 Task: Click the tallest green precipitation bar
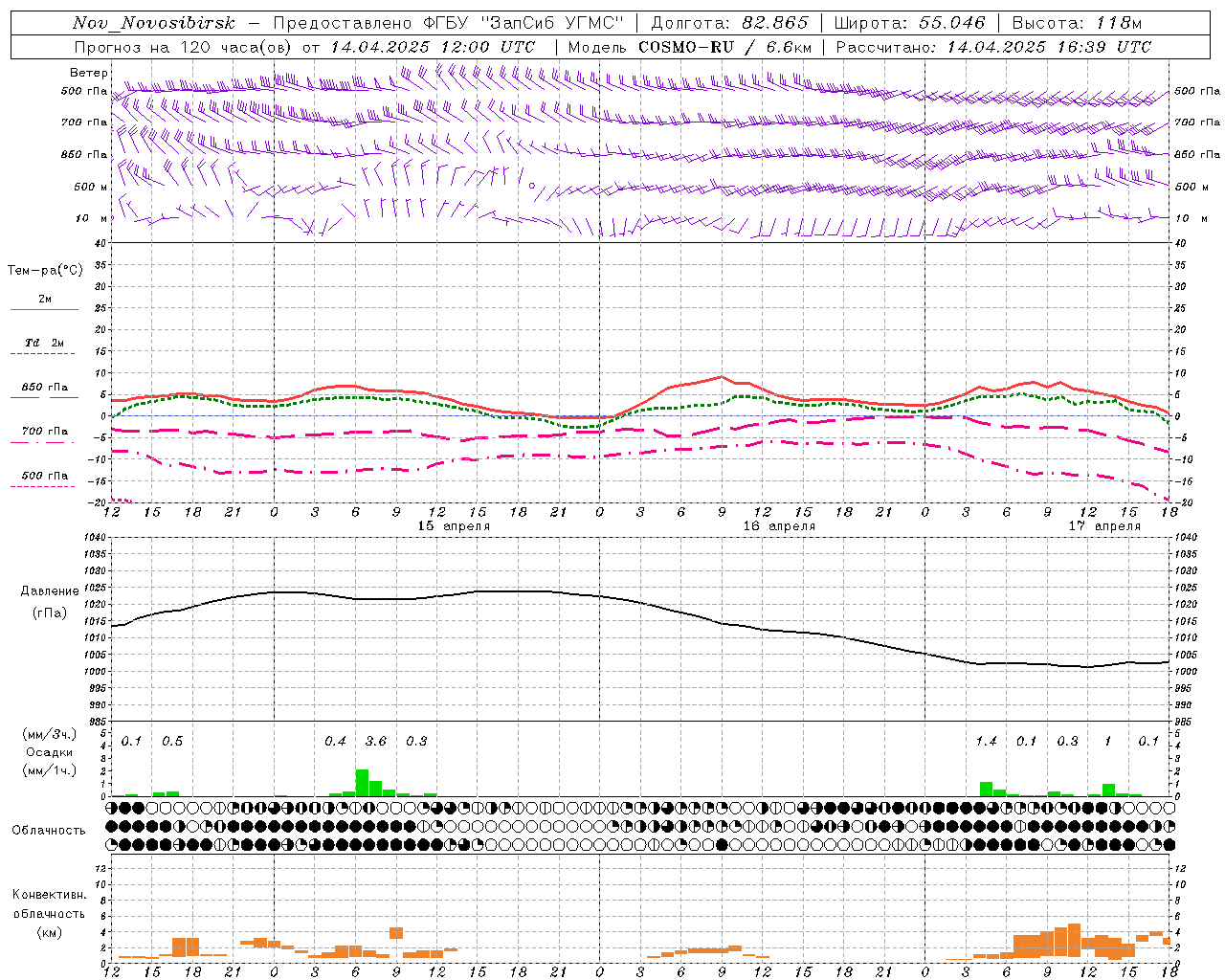point(362,783)
